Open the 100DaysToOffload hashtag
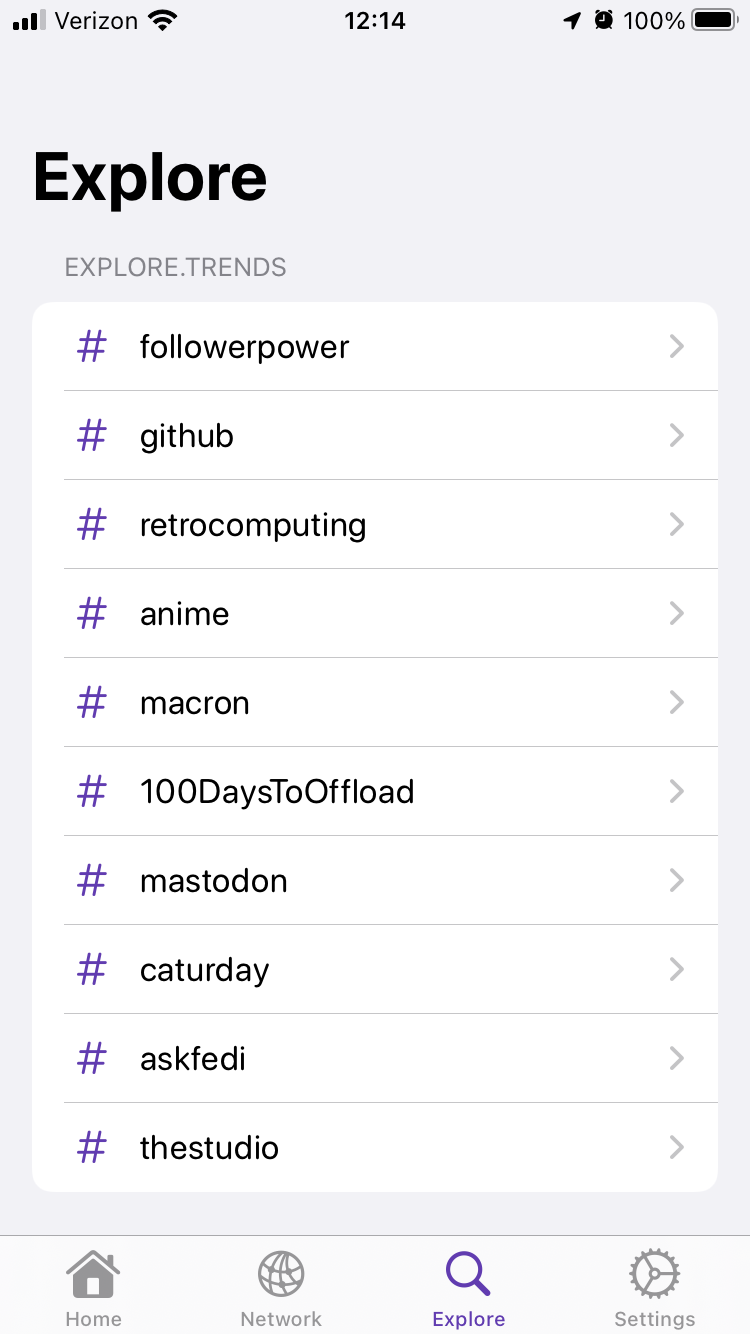This screenshot has height=1334, width=750. (277, 792)
